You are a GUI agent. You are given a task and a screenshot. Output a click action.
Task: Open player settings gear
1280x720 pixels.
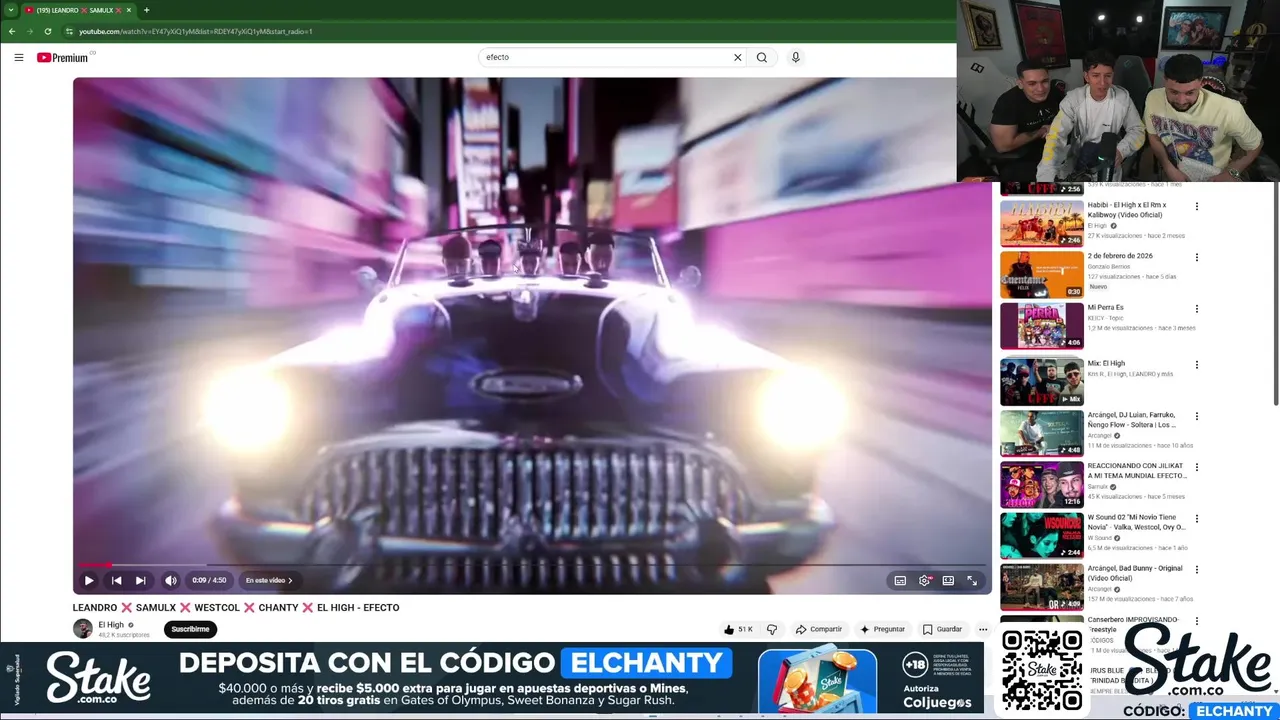click(925, 580)
